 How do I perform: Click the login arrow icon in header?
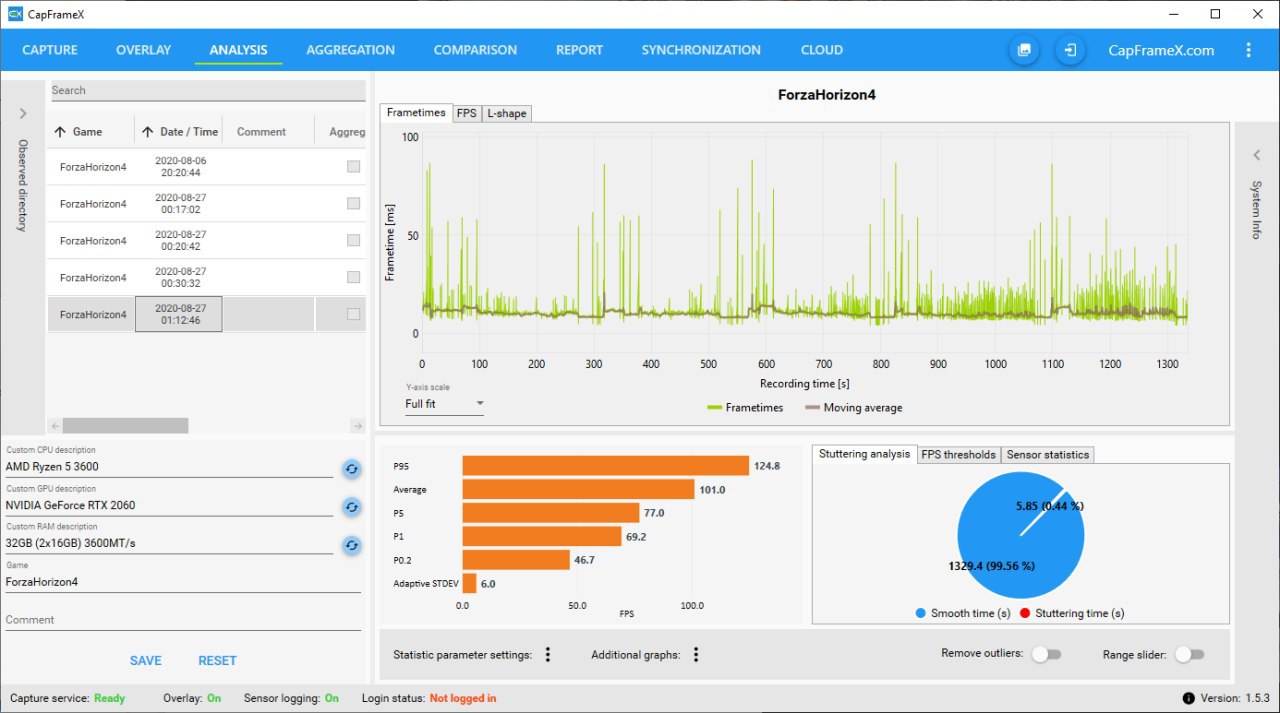(x=1070, y=50)
